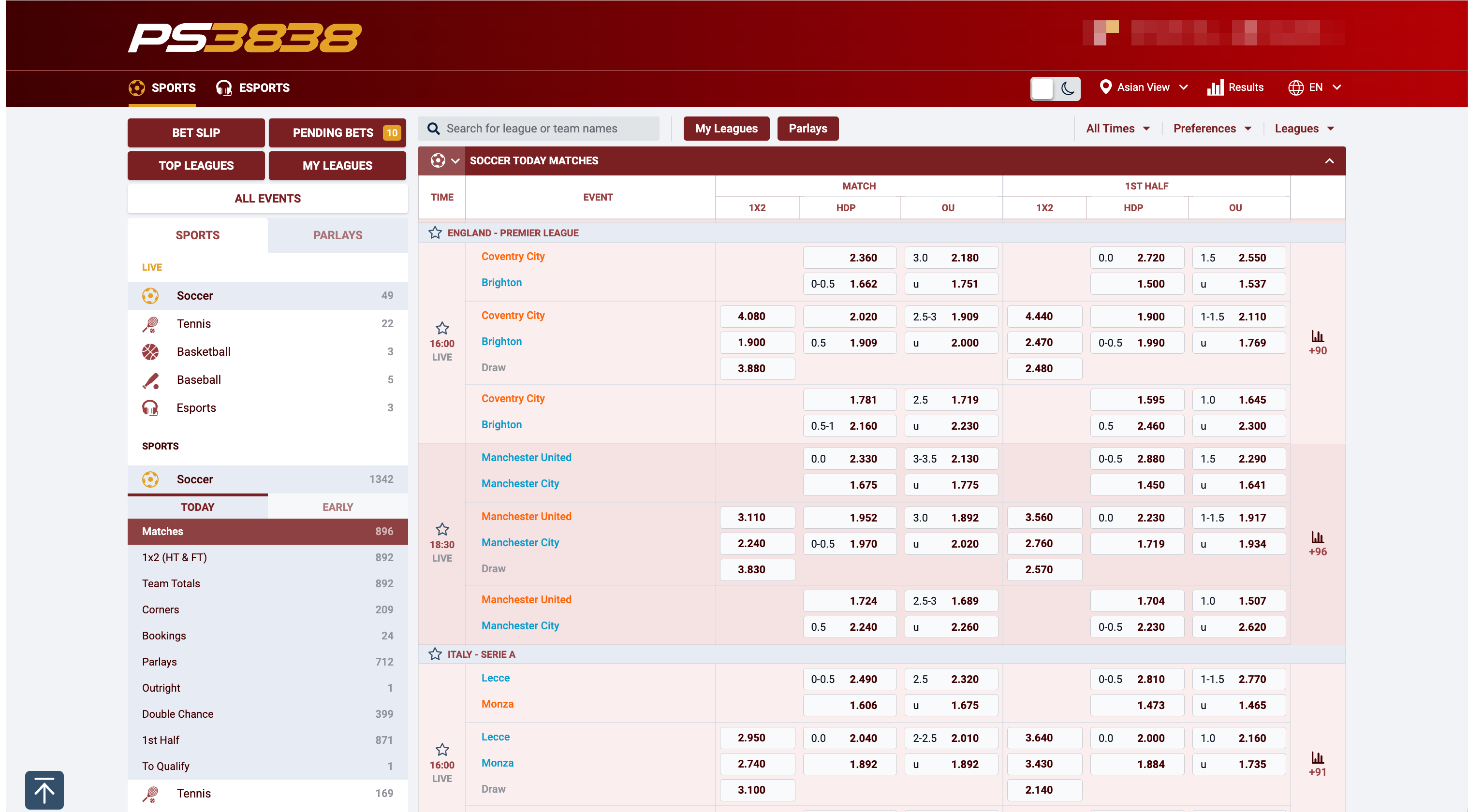This screenshot has width=1468, height=812.
Task: Open +90 more markets for Coventry match
Action: 1318,343
